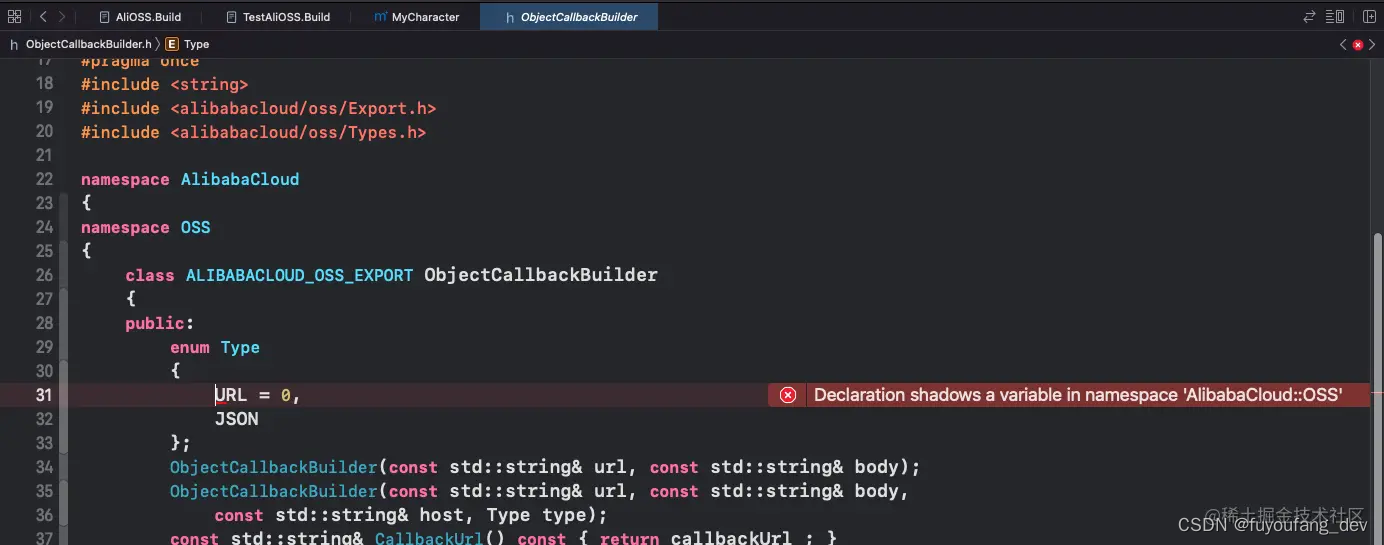Click 'namespace OSS' line

[x=146, y=227]
